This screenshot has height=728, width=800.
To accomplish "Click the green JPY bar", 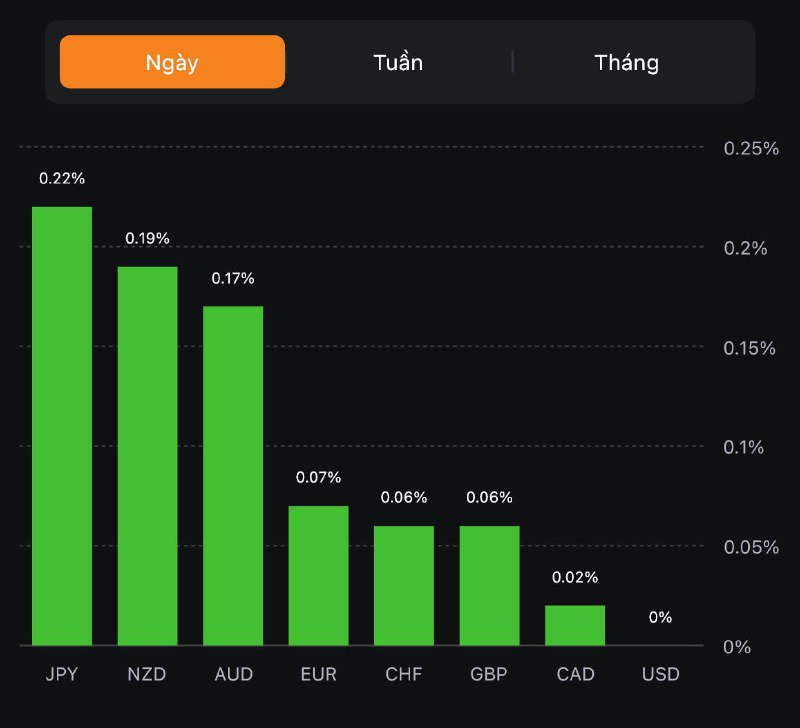I will (x=62, y=426).
